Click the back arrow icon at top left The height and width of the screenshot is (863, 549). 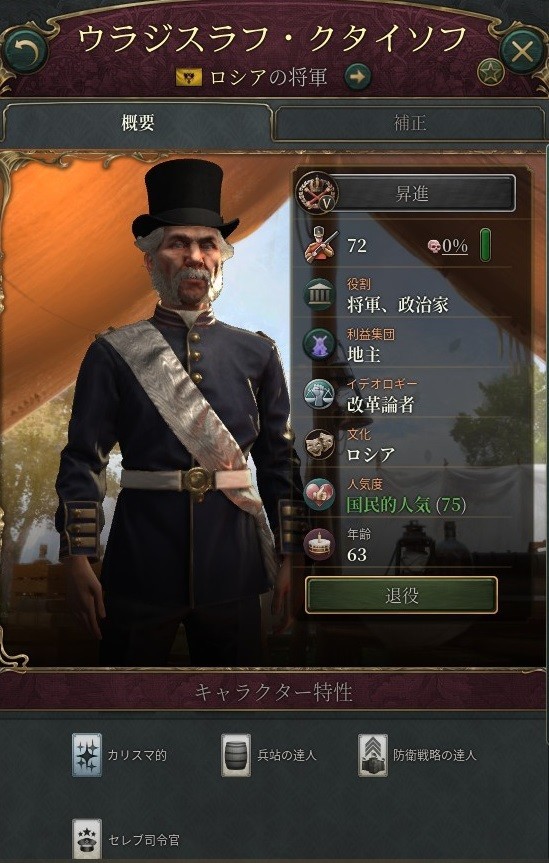(x=25, y=52)
